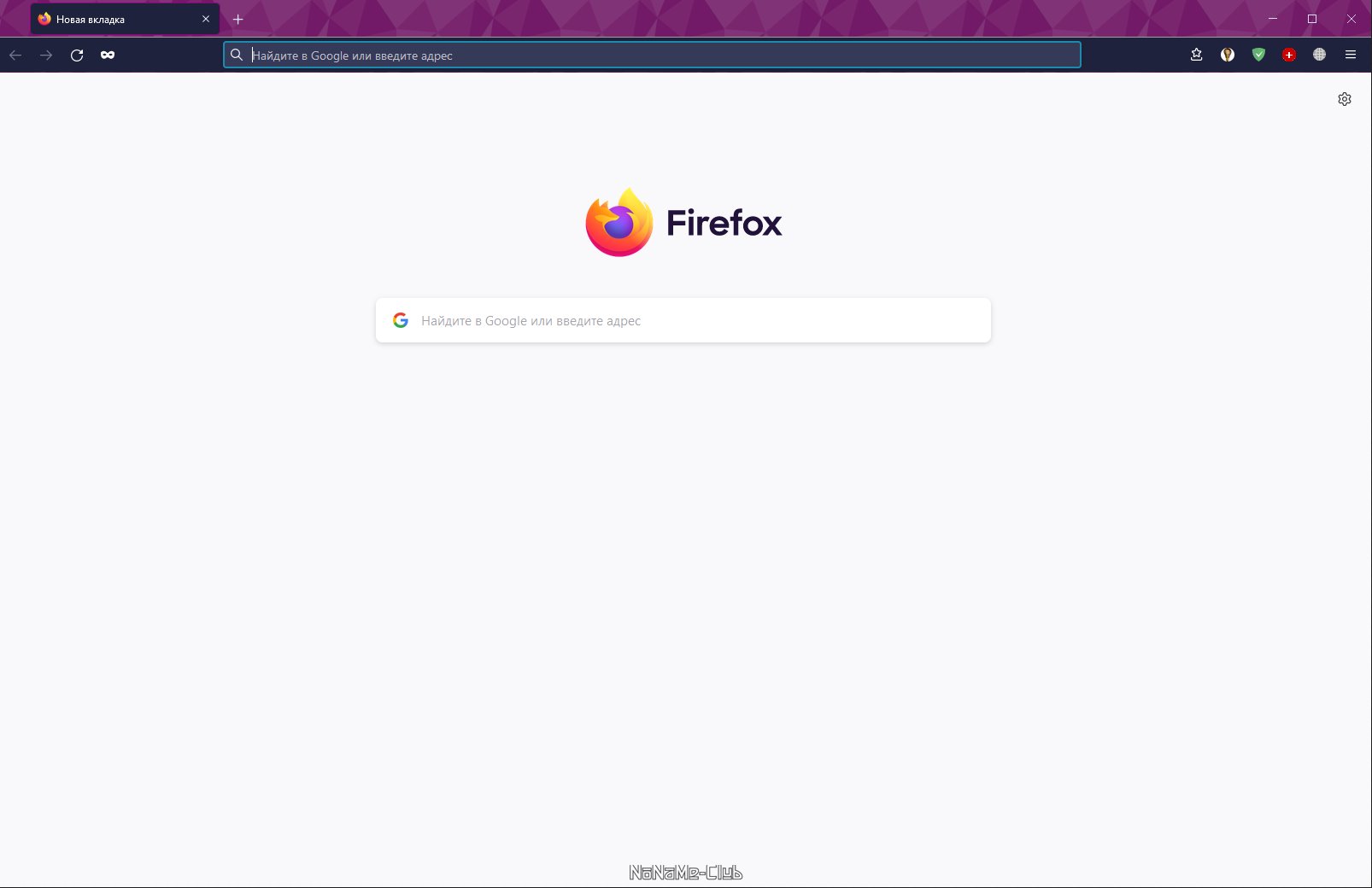
Task: Open new tab page personalization gear
Action: [1345, 99]
